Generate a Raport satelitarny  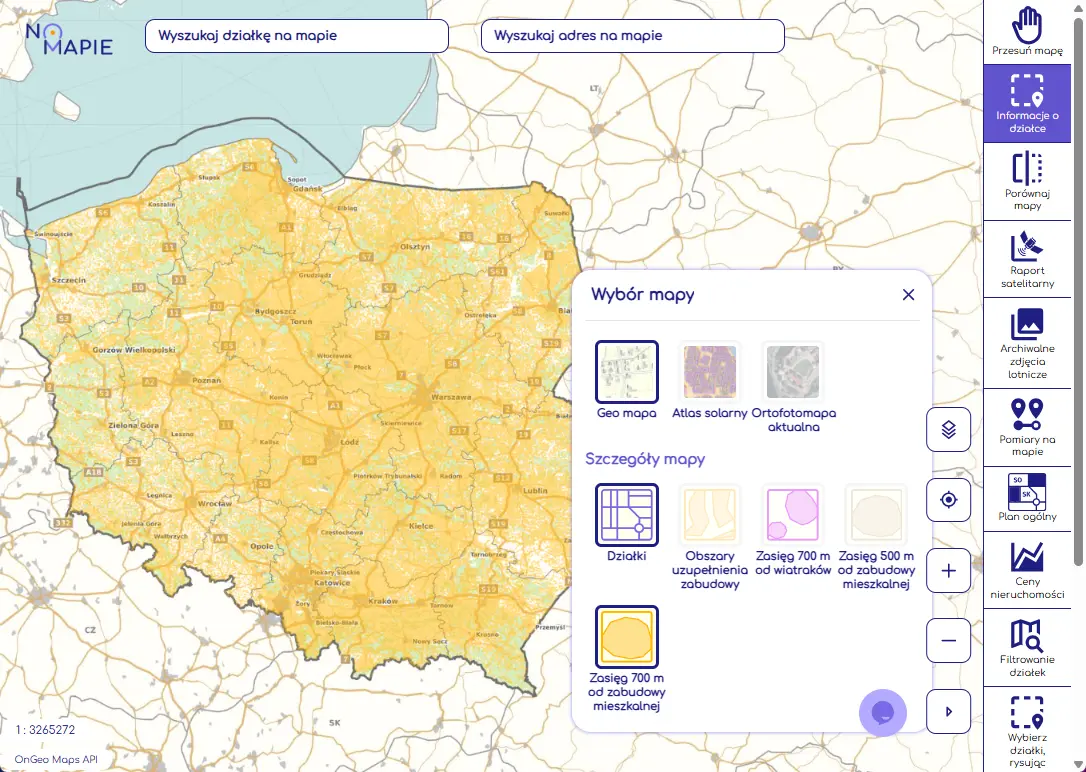(1027, 258)
